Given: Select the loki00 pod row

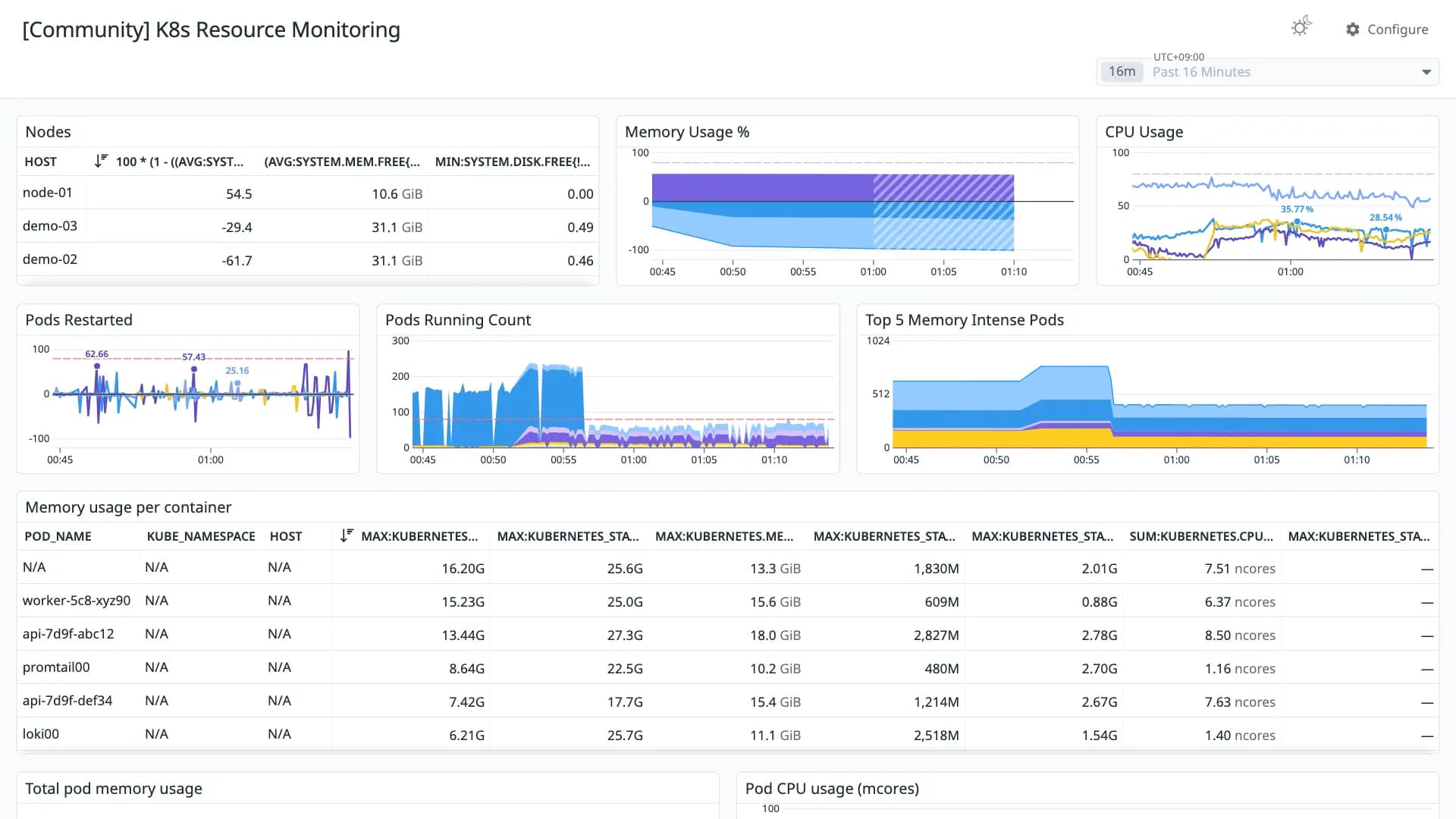Looking at the screenshot, I should pos(728,735).
